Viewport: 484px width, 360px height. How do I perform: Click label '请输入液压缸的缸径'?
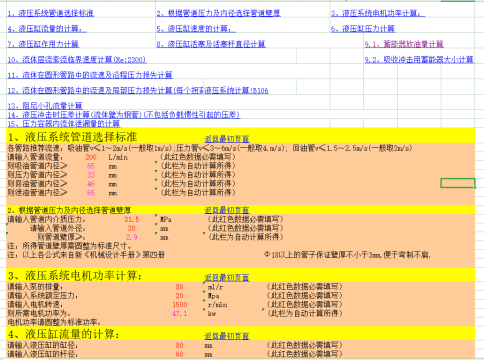tap(43, 345)
